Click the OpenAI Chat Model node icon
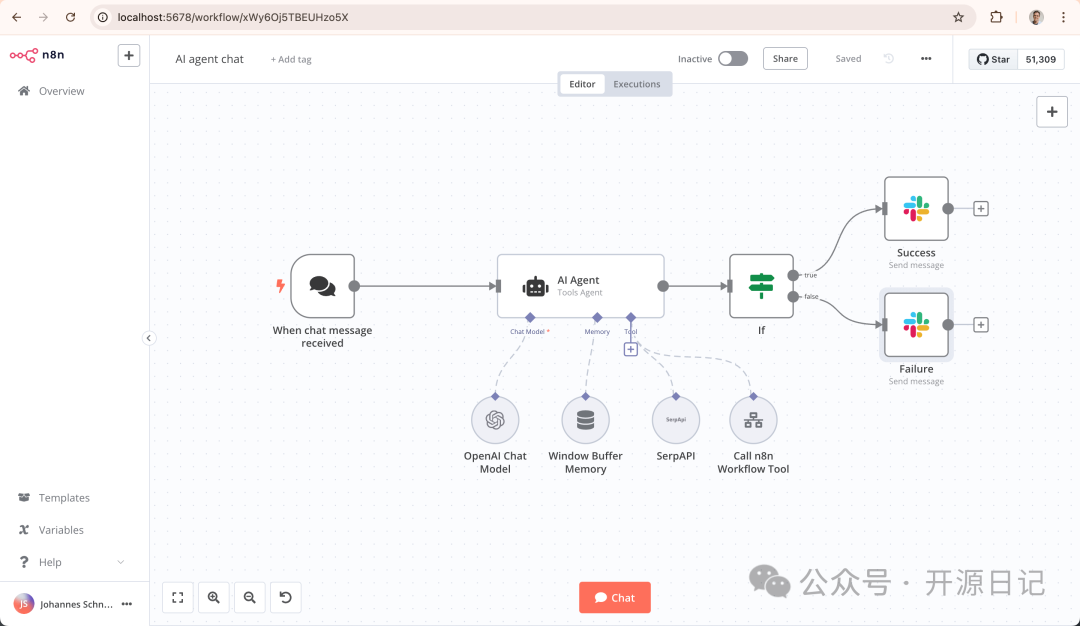 pos(495,420)
